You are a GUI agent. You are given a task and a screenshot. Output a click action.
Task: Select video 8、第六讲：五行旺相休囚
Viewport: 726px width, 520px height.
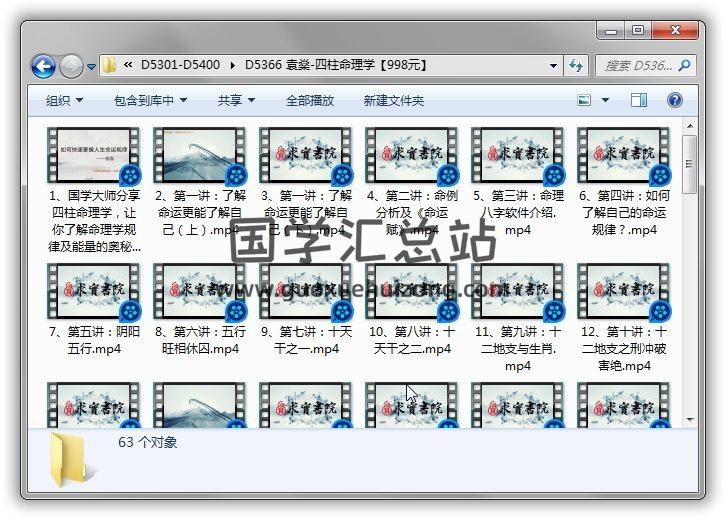coord(200,309)
